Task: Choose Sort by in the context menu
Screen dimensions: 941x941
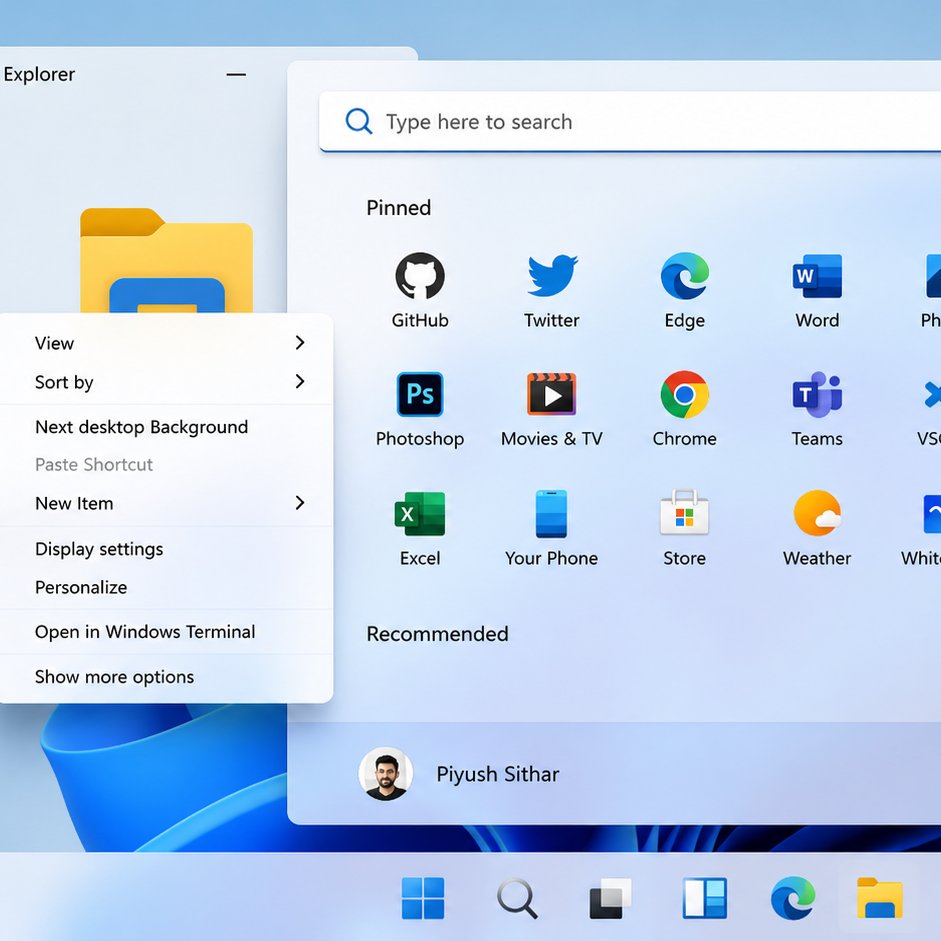Action: (166, 382)
